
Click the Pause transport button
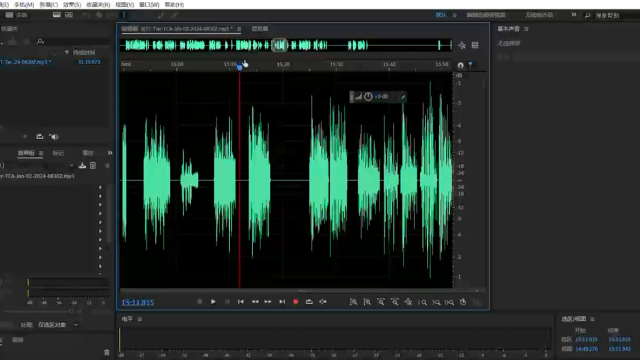[x=227, y=302]
